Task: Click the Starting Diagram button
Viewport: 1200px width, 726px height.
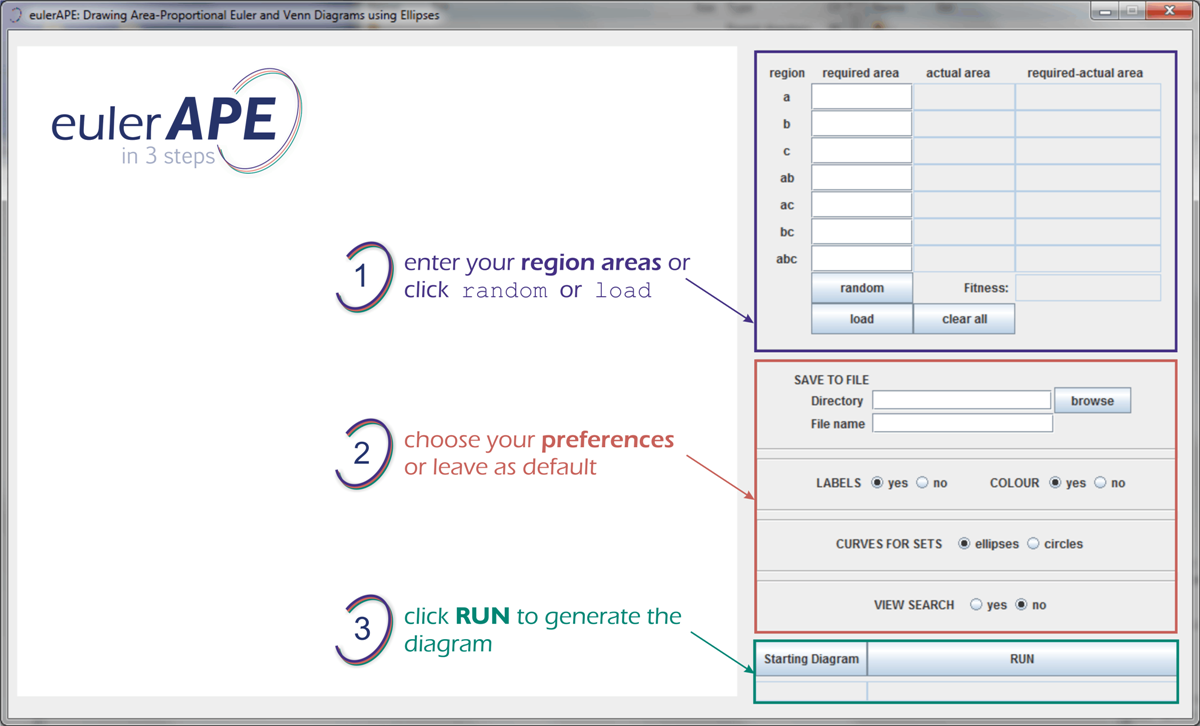Action: [x=811, y=659]
